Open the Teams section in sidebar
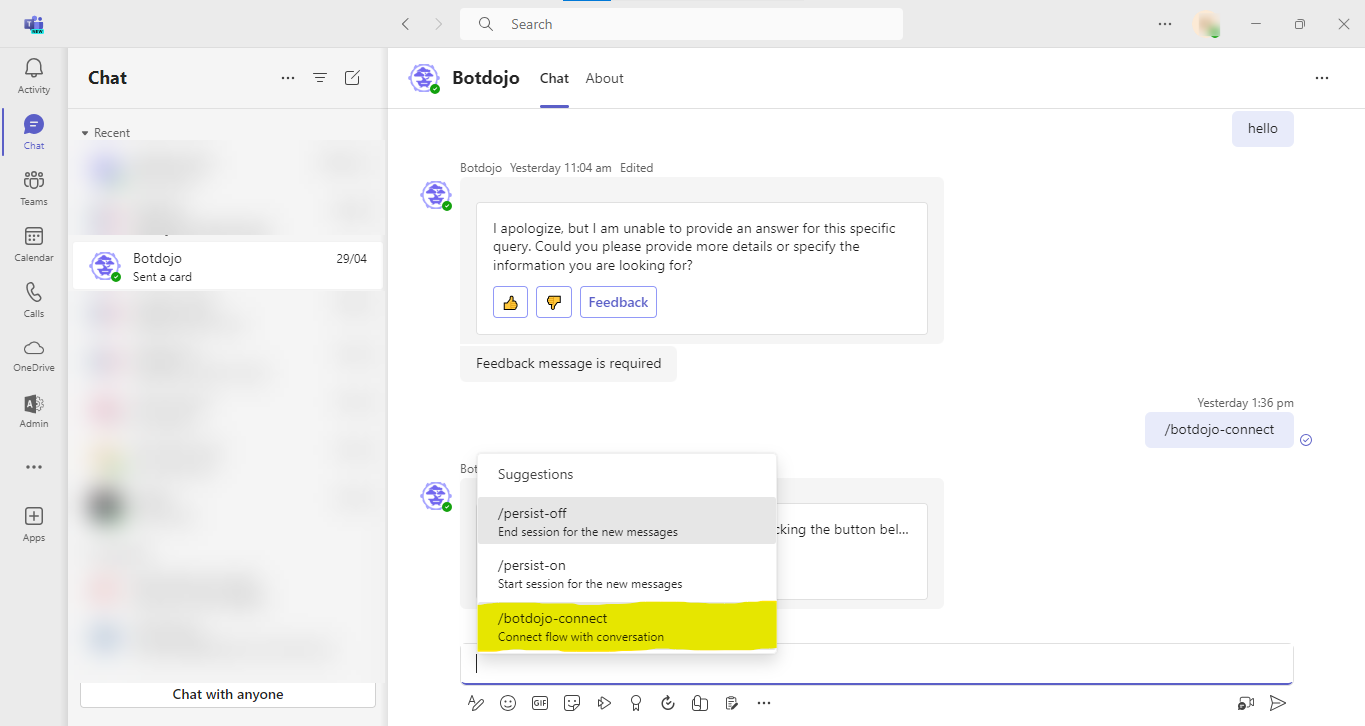The height and width of the screenshot is (726, 1365). (x=34, y=188)
